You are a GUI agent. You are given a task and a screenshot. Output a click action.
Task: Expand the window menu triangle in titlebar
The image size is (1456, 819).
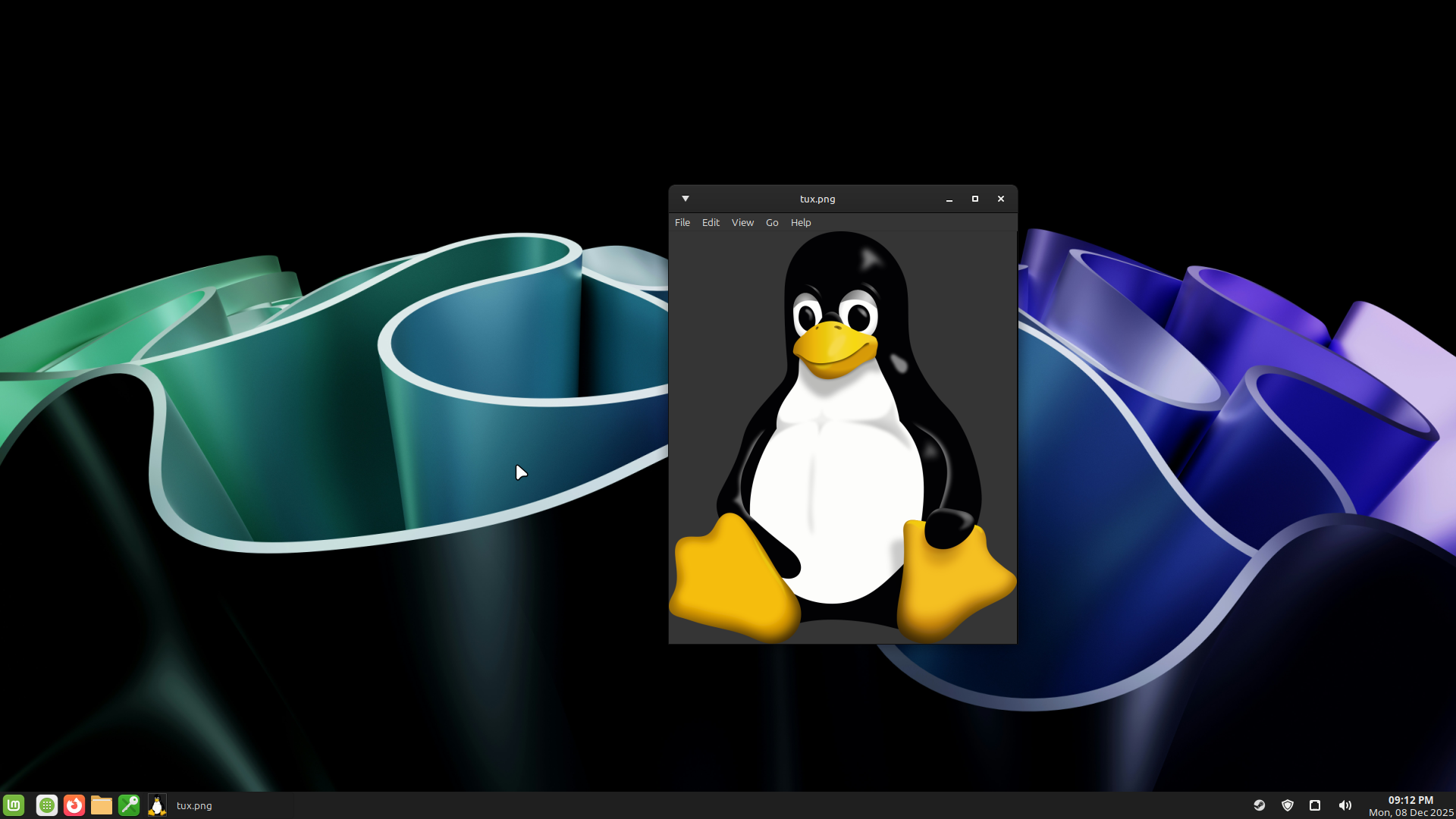point(686,199)
